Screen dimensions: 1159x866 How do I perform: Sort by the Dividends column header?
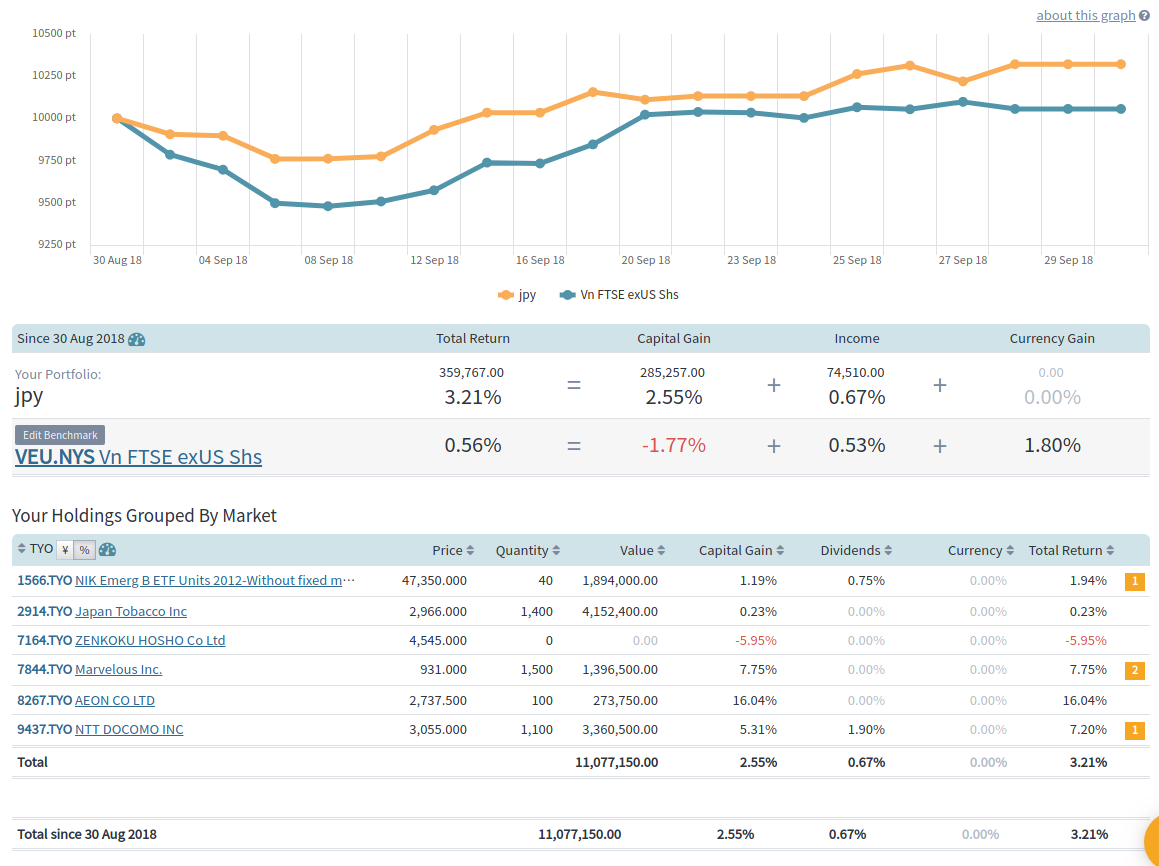850,551
